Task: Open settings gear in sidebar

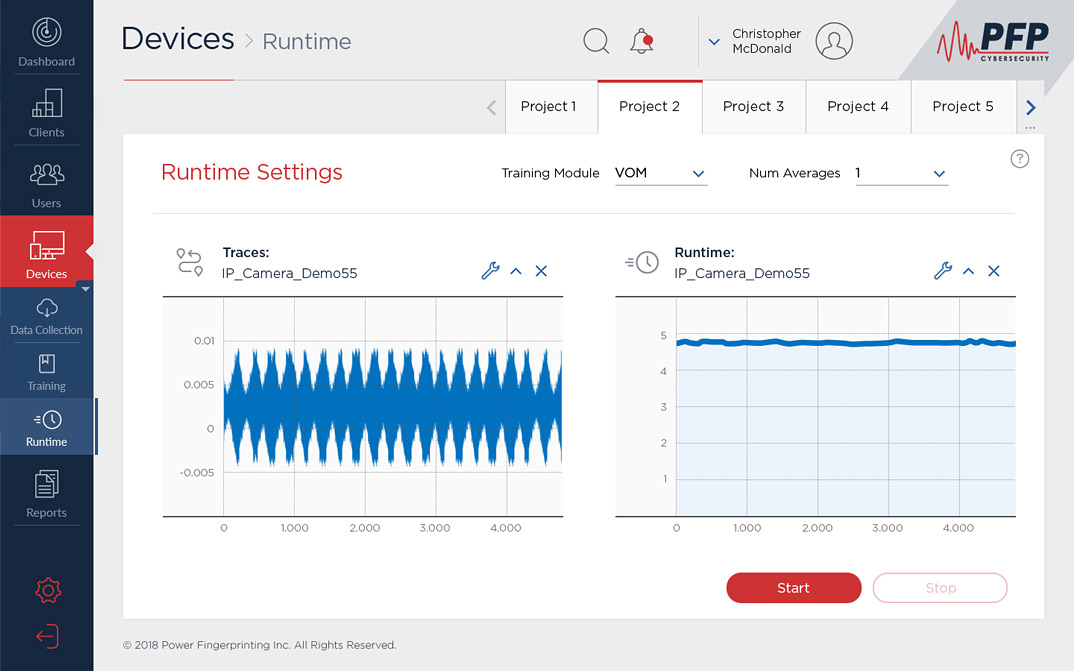Action: (48, 590)
